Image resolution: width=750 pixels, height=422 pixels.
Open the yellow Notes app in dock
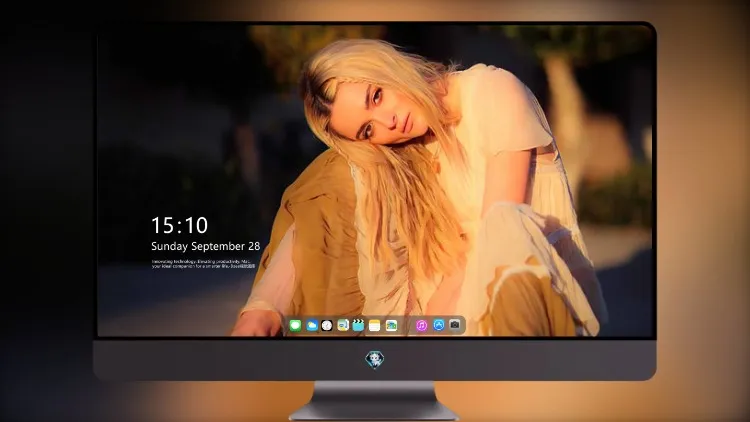375,326
